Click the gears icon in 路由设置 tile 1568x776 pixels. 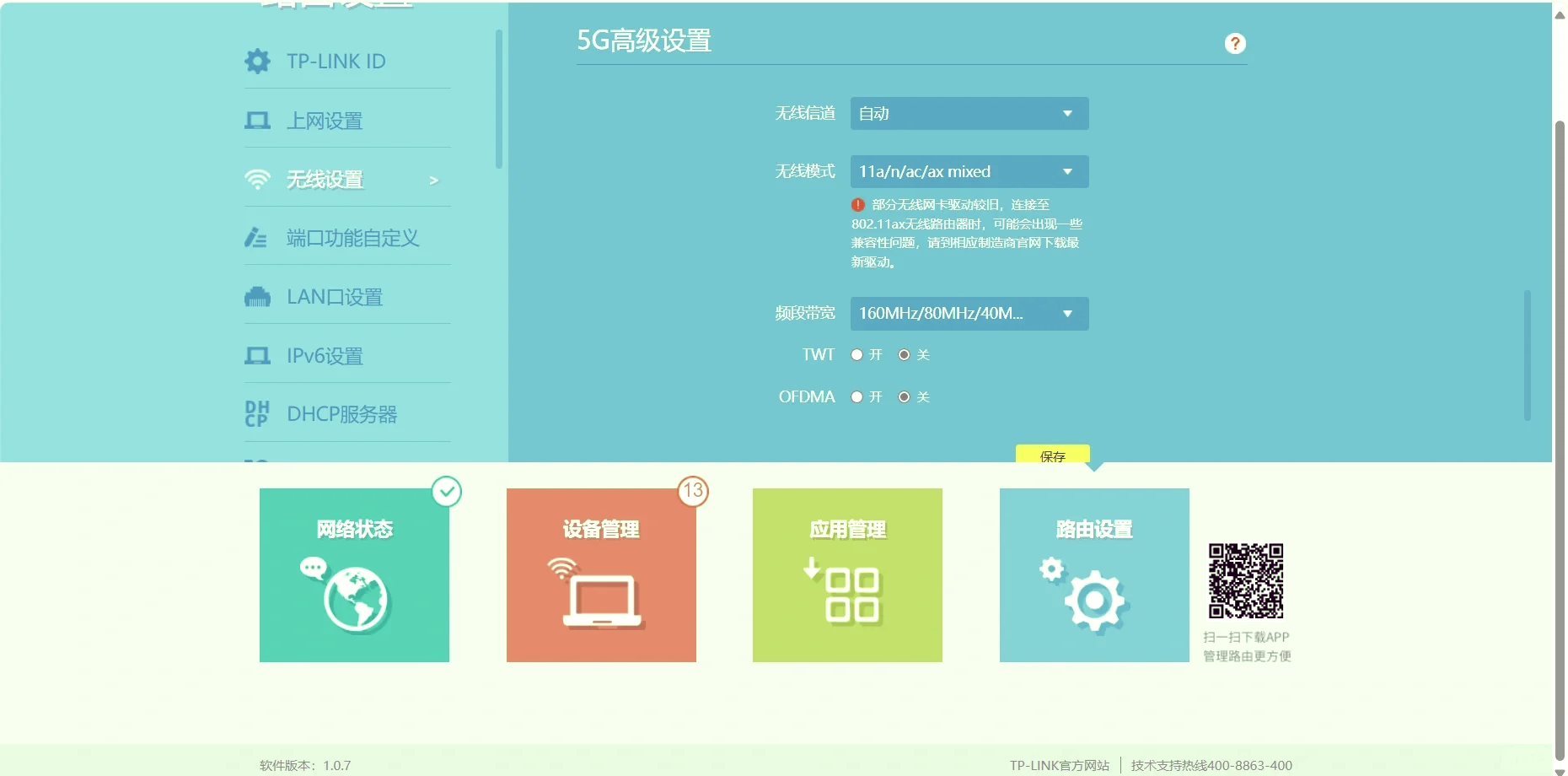1084,595
